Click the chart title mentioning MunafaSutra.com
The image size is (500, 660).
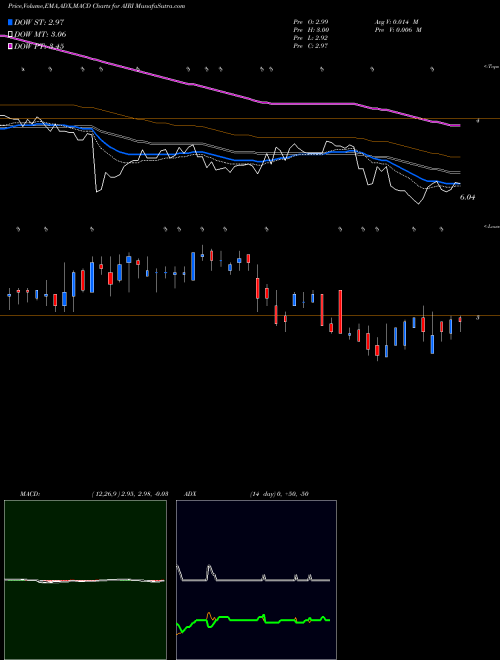(96, 6)
